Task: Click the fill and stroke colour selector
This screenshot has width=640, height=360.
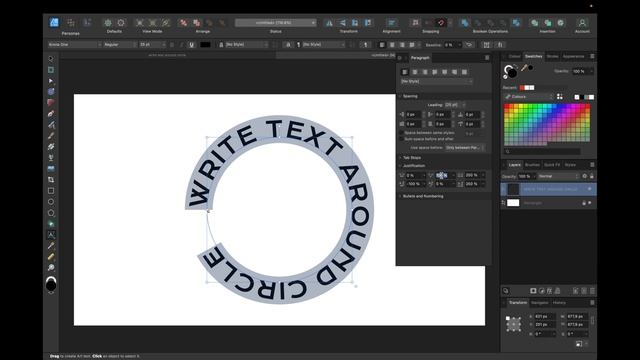Action: [510, 71]
